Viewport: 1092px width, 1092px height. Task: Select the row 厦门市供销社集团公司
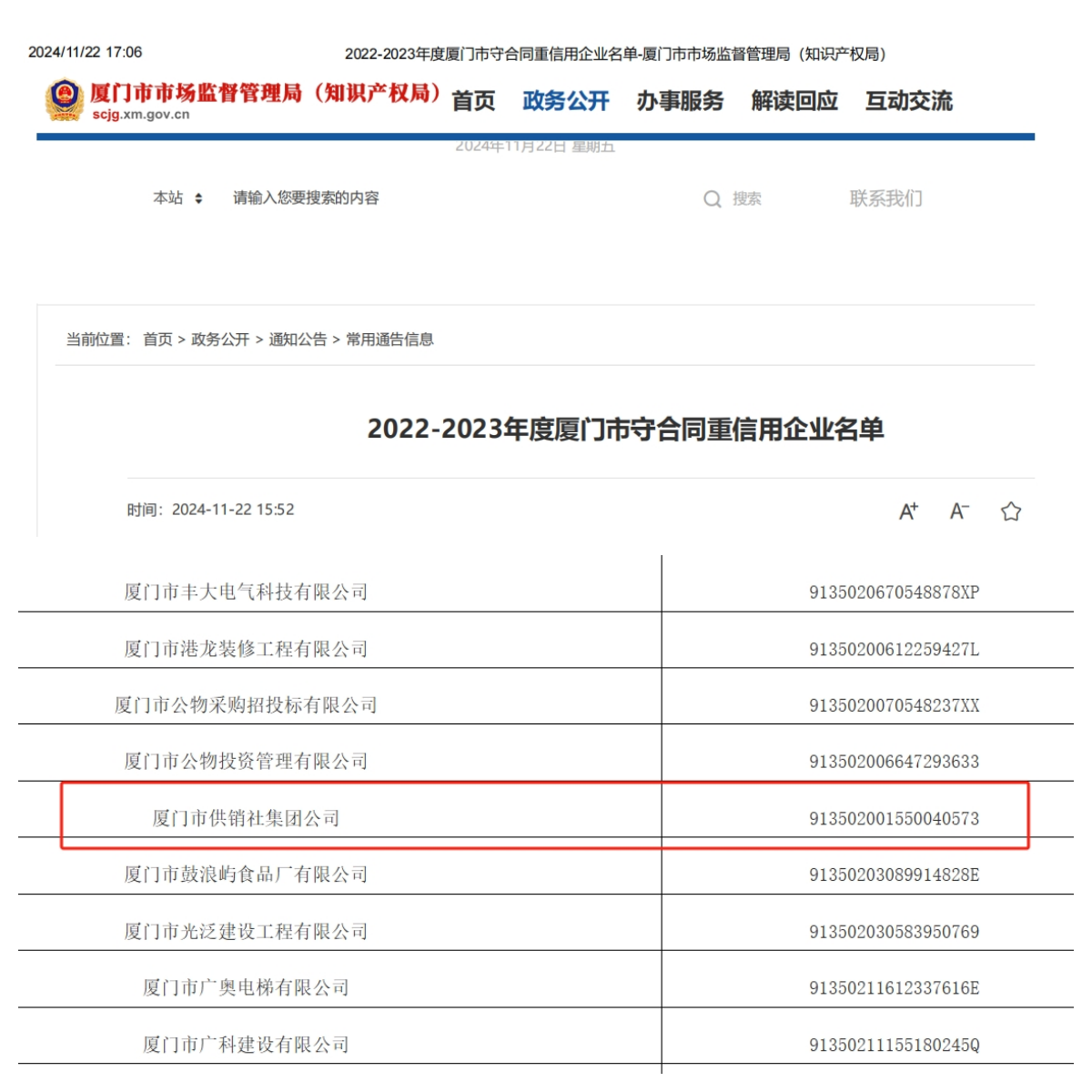click(247, 818)
